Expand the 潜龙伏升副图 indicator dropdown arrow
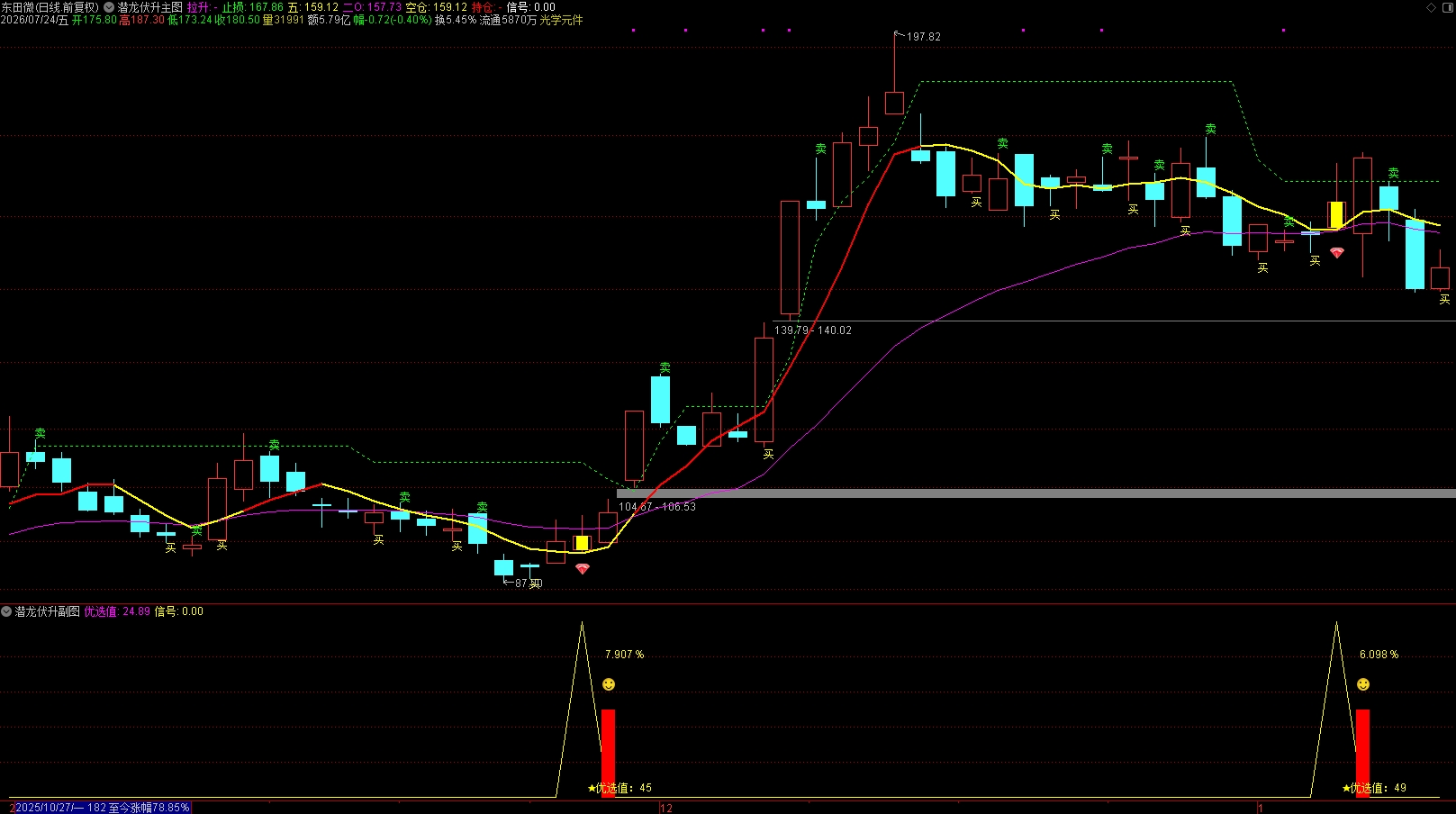 pyautogui.click(x=6, y=611)
